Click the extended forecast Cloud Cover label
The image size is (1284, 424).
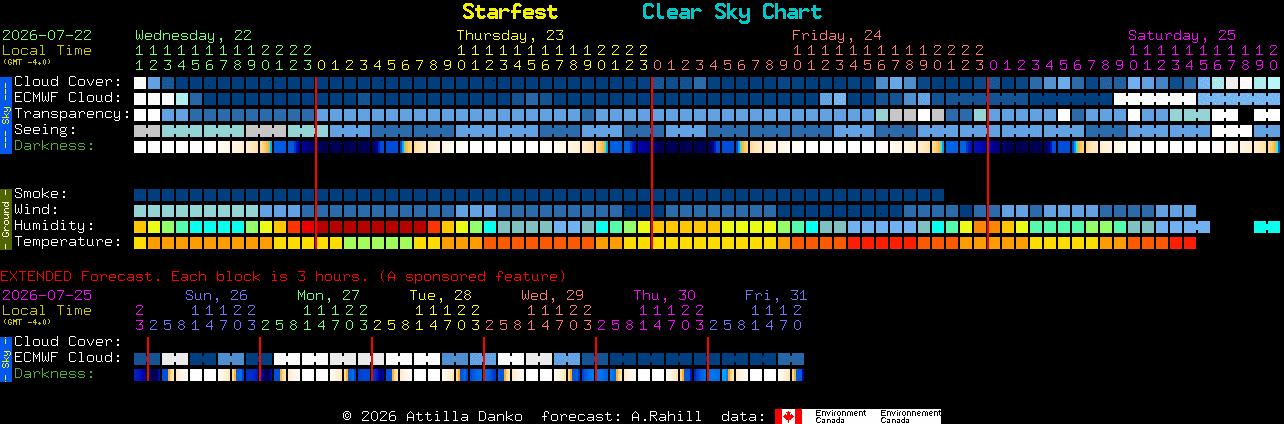point(67,341)
